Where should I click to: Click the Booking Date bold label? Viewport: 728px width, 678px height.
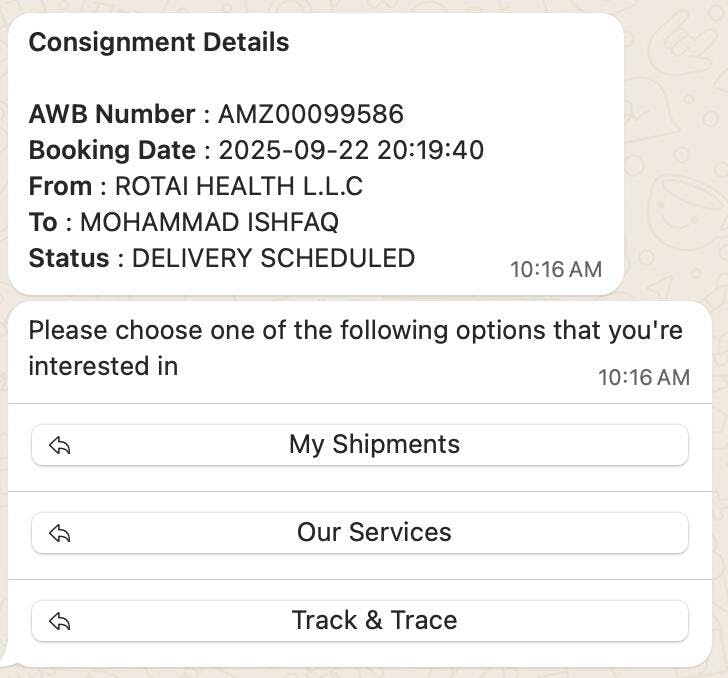coord(112,150)
